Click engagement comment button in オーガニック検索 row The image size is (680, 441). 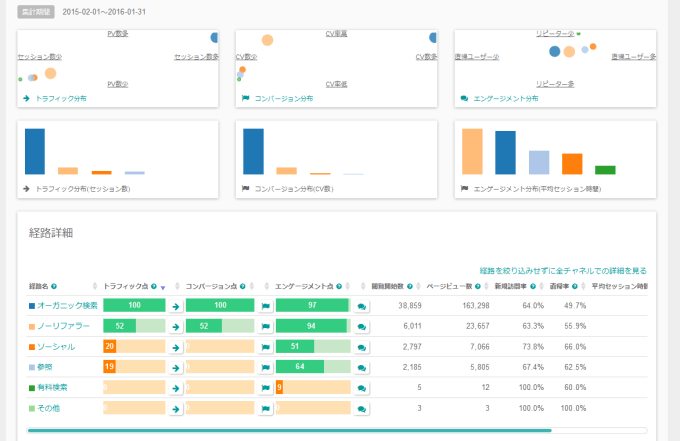pos(361,305)
